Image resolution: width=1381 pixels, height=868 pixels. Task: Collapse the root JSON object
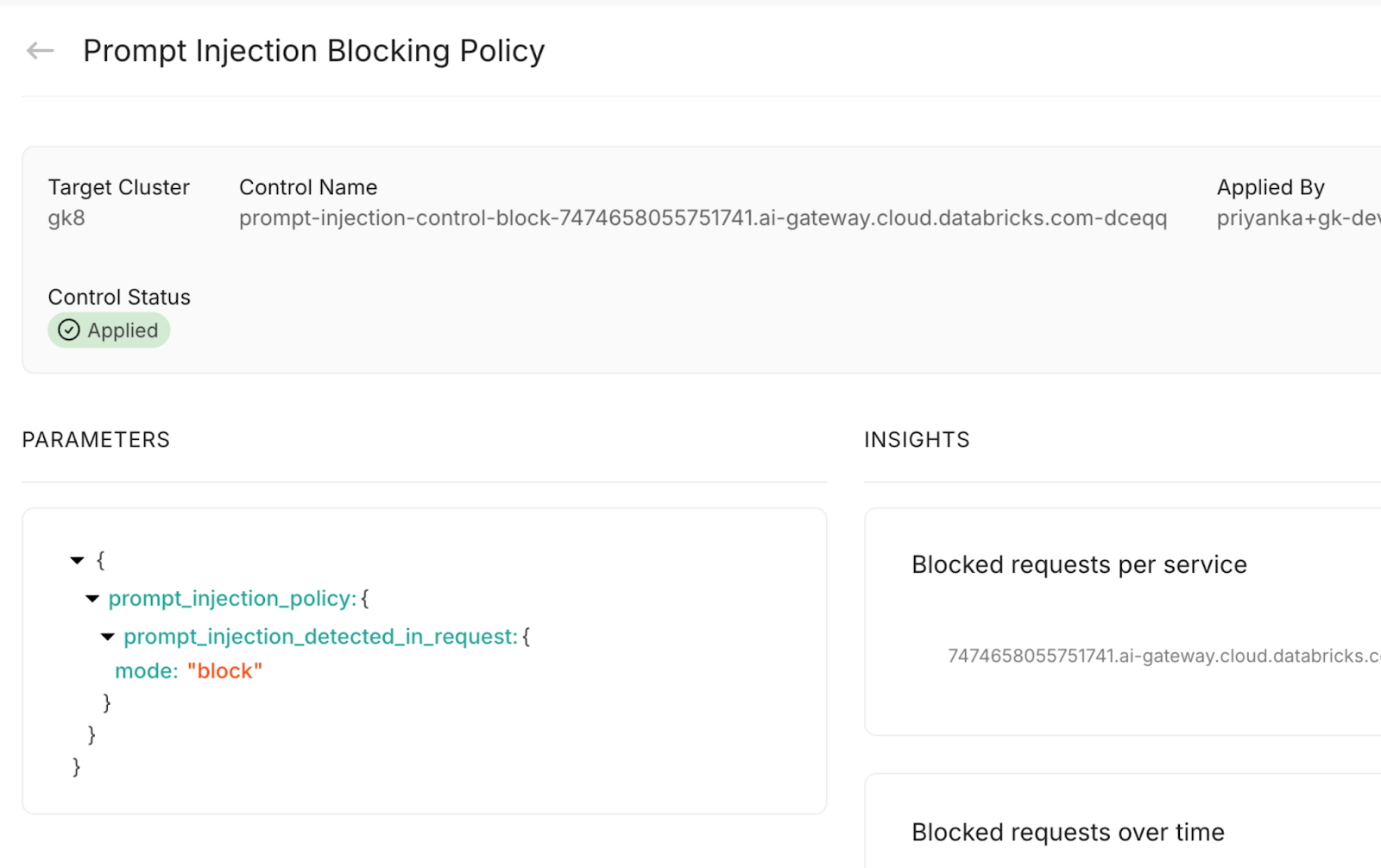coord(78,561)
